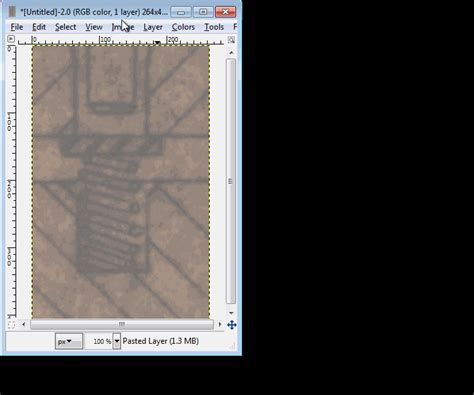The height and width of the screenshot is (395, 474).
Task: Open the Edit menu
Action: [x=39, y=27]
